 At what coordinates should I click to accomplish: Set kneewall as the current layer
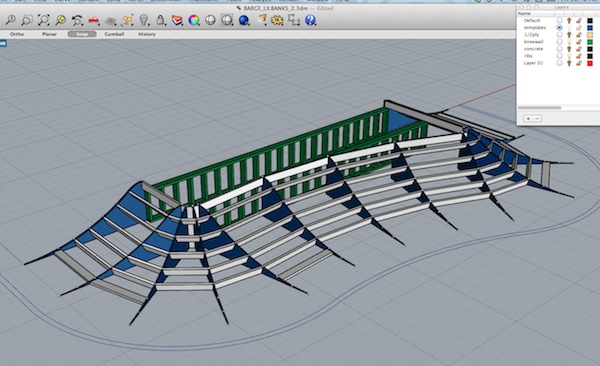click(559, 42)
